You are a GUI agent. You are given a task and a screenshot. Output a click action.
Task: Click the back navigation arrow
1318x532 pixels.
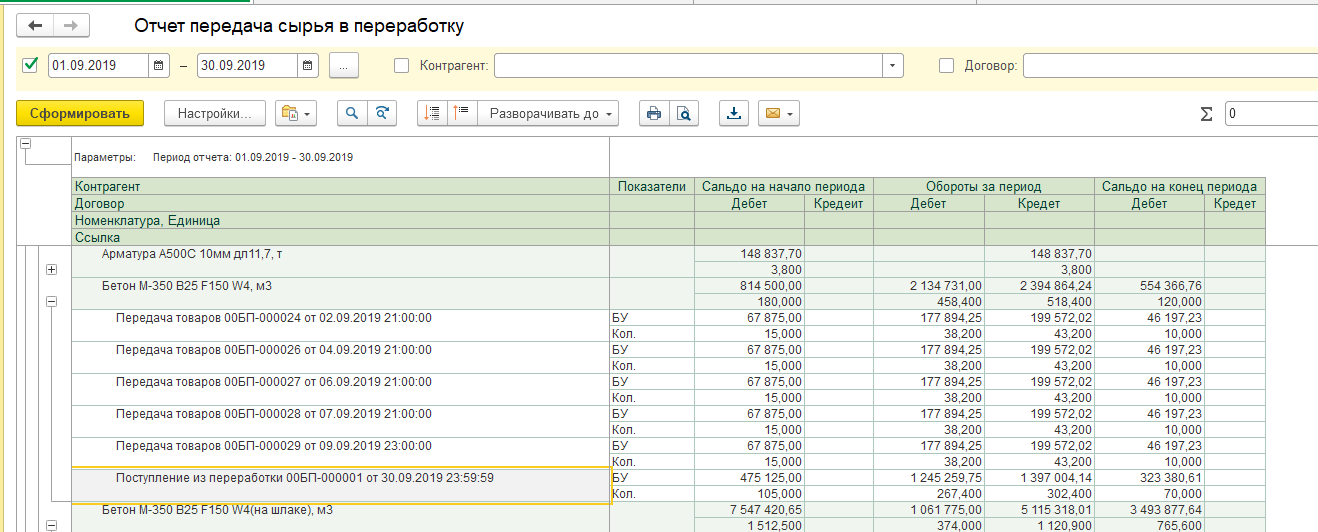pos(35,26)
